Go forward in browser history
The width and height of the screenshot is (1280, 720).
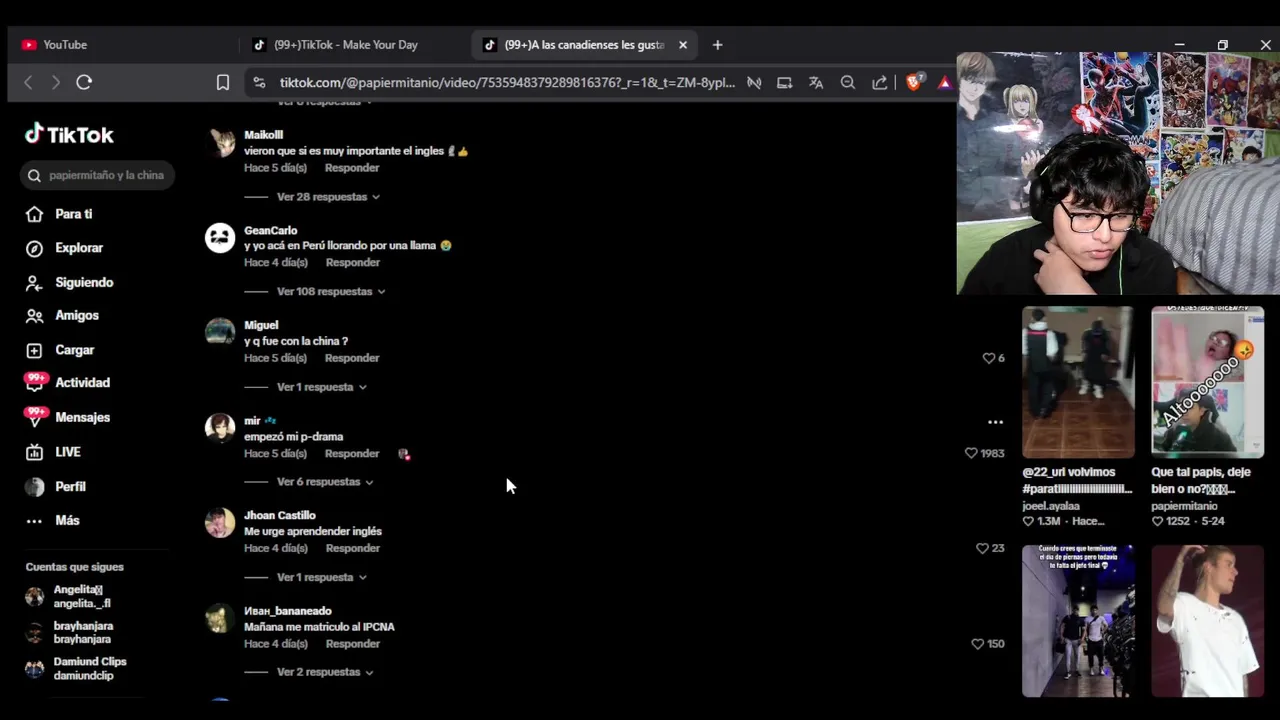(55, 83)
